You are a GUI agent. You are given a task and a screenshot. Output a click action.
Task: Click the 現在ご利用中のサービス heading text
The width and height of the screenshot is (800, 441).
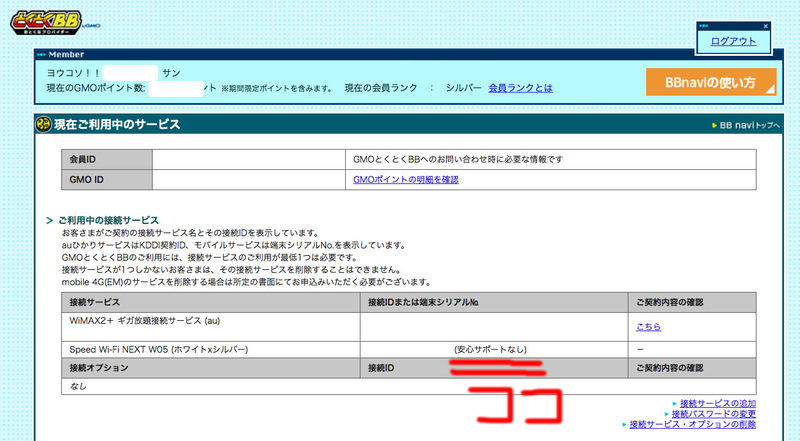point(117,125)
